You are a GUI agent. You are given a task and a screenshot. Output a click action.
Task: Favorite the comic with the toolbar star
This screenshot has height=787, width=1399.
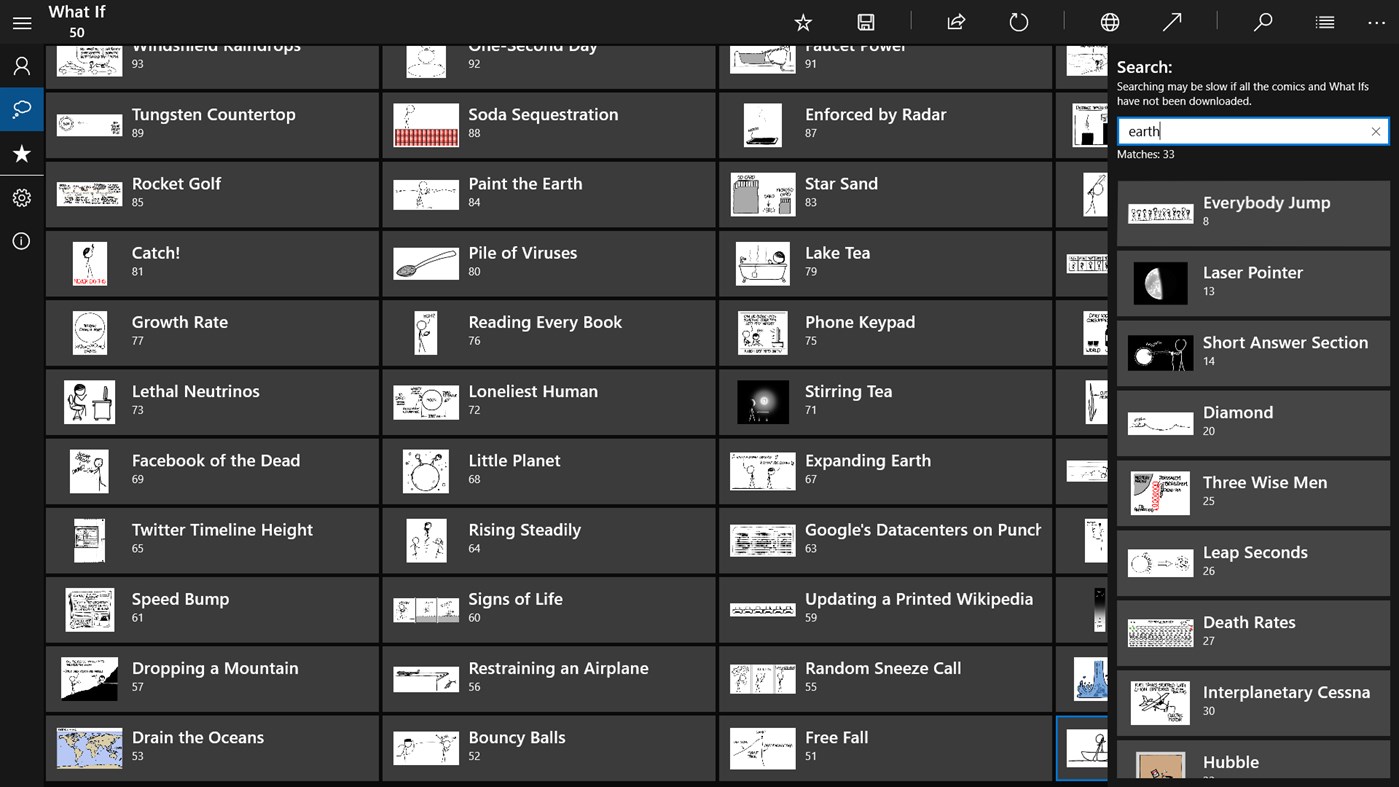803,22
